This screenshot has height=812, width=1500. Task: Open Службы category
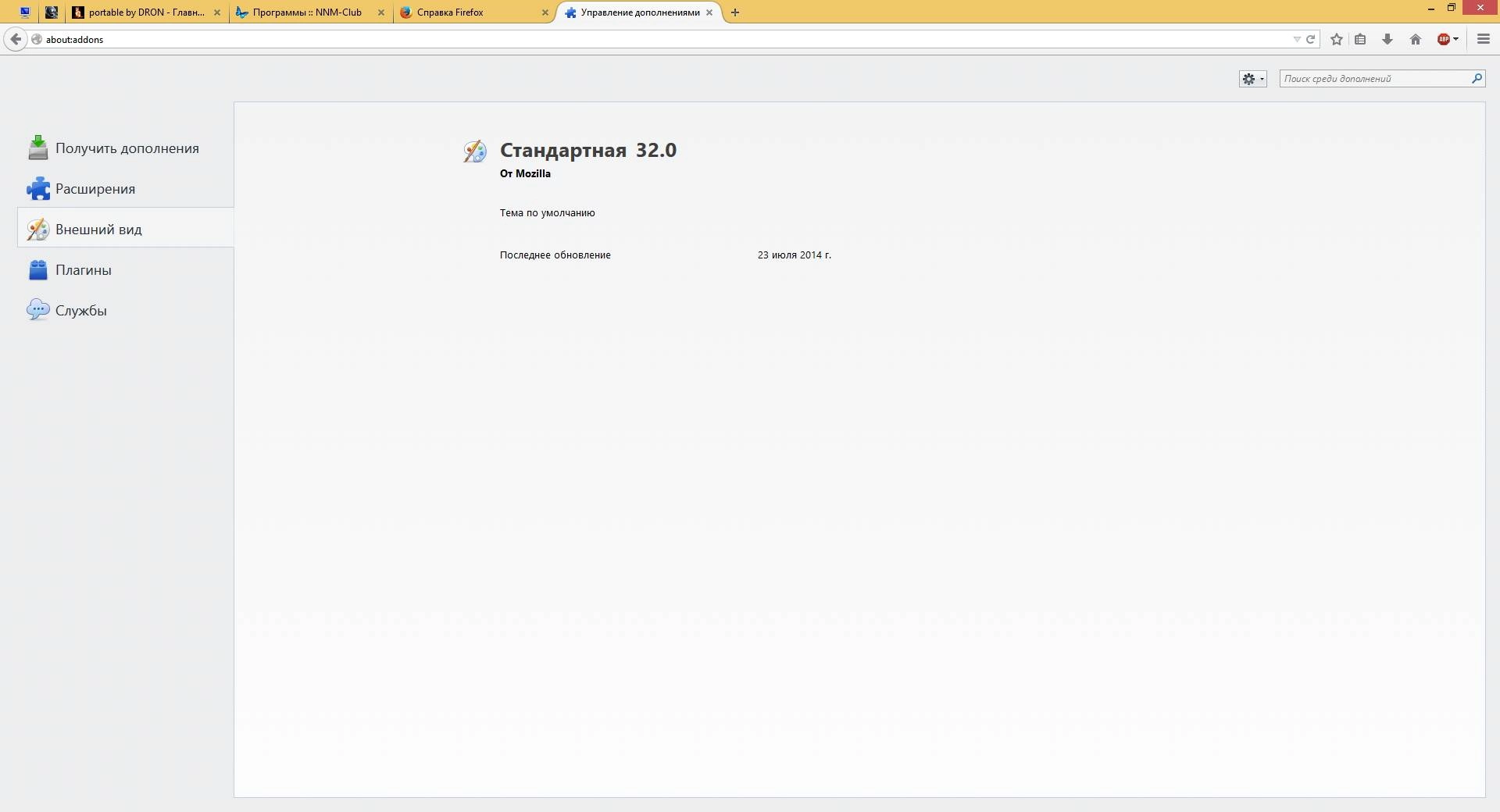tap(125, 311)
